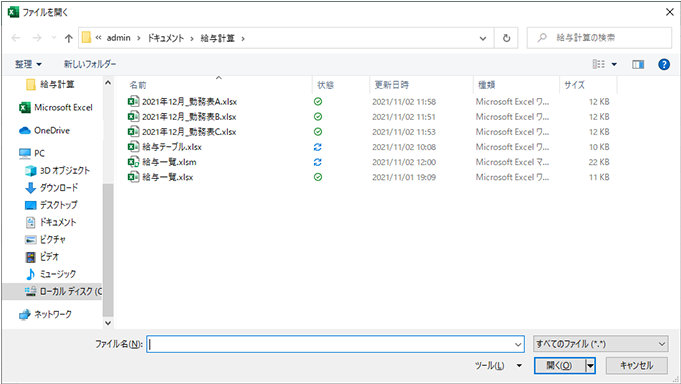Viewport: 681px width, 384px height.
Task: Toggle the preview pane icon
Action: [638, 64]
